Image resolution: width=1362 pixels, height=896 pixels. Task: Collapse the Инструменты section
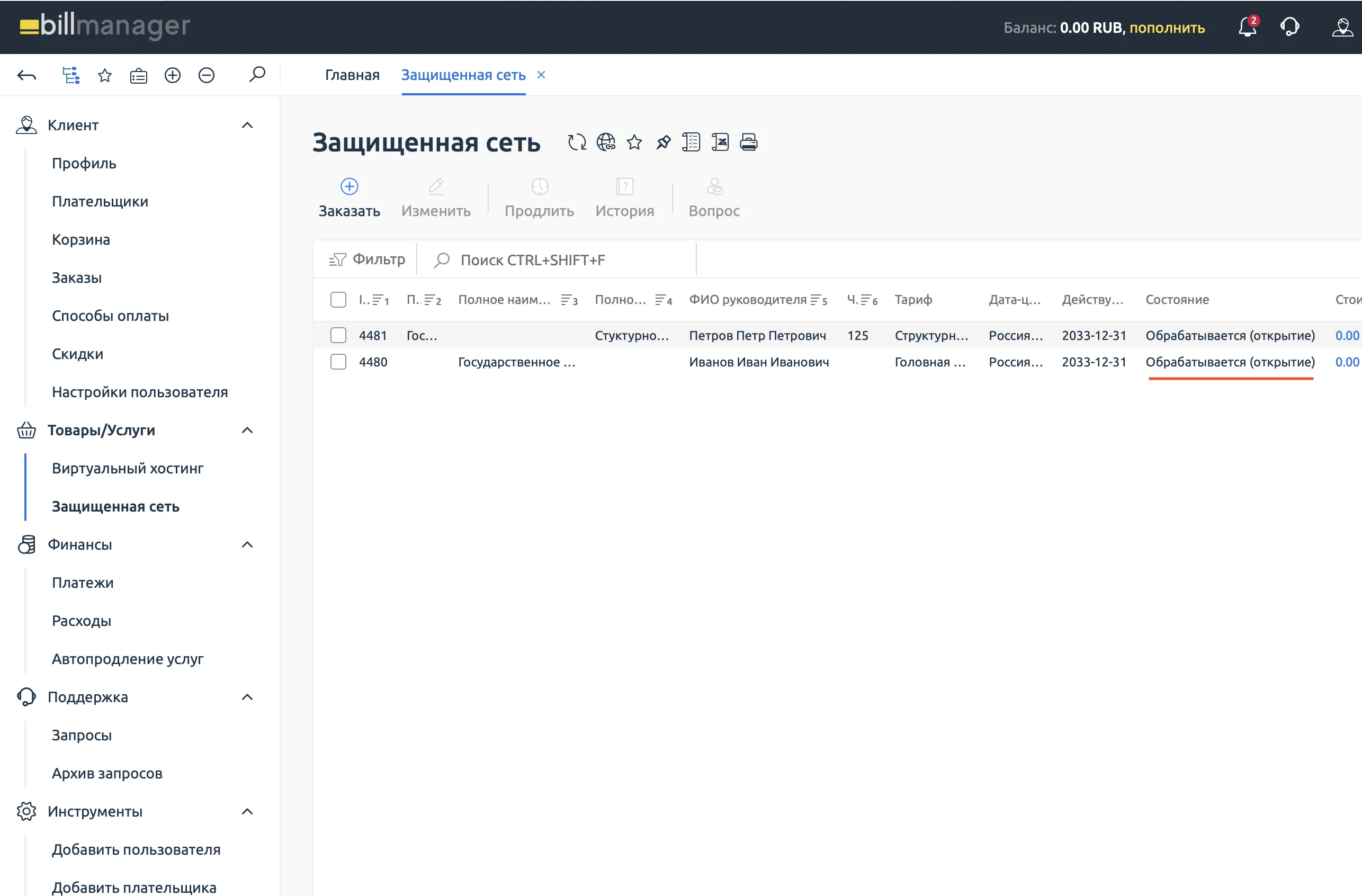[x=247, y=811]
